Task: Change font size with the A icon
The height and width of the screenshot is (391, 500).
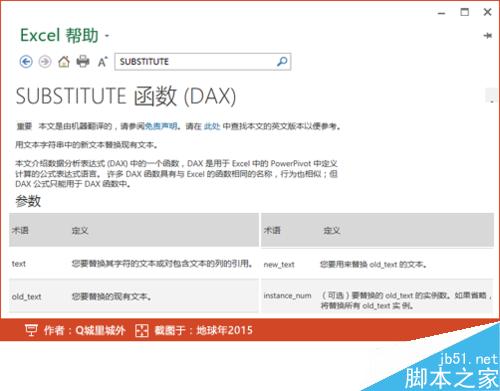Action: tap(102, 62)
